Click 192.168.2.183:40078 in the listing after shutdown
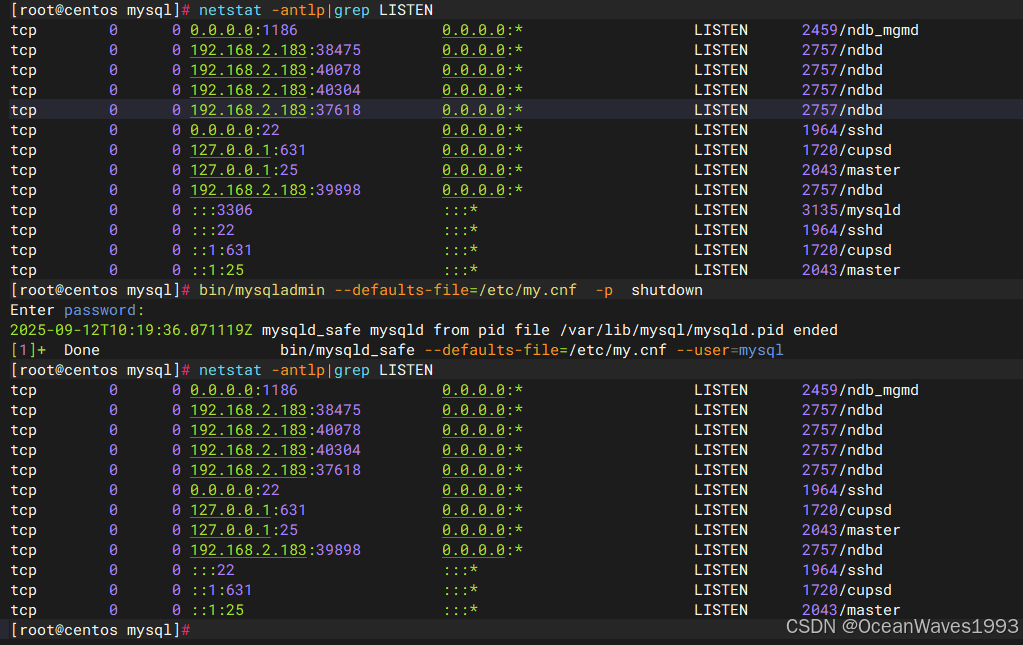 pos(275,430)
